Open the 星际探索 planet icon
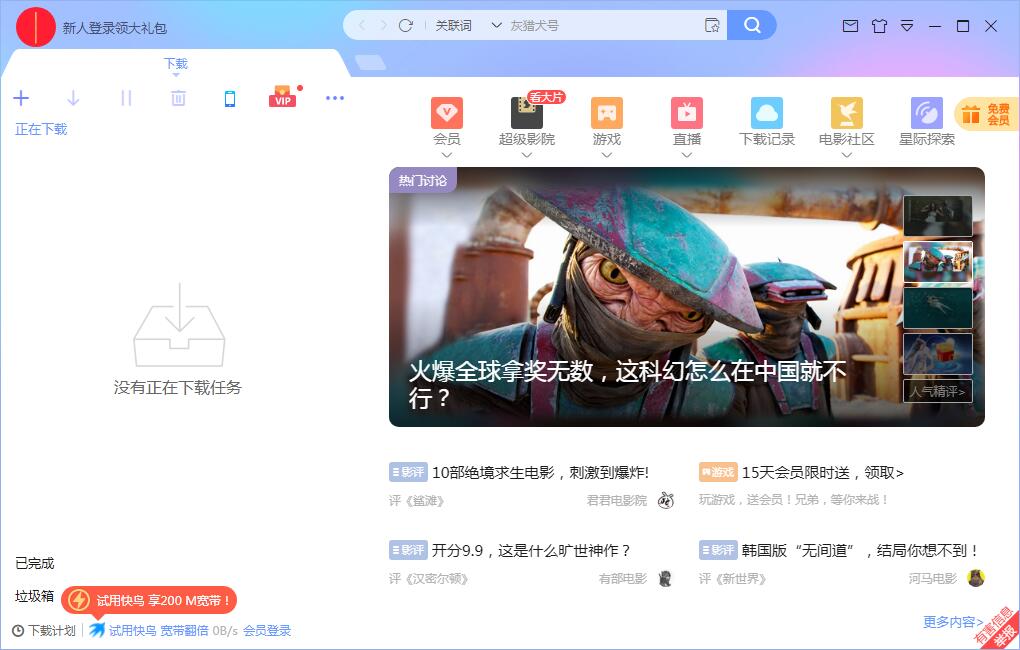Screen dimensions: 1020x650 tap(927, 113)
